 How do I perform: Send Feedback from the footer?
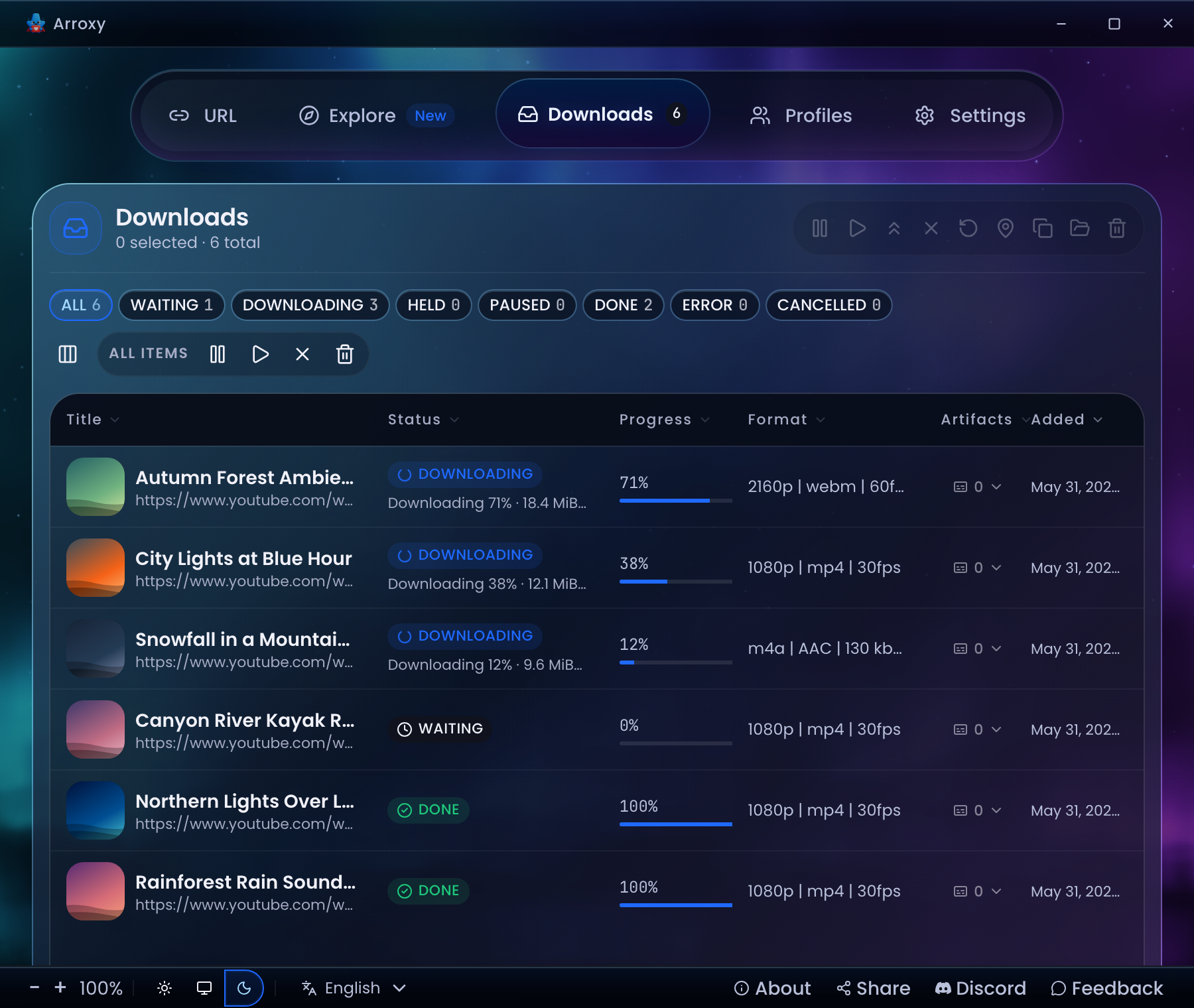pyautogui.click(x=1106, y=988)
